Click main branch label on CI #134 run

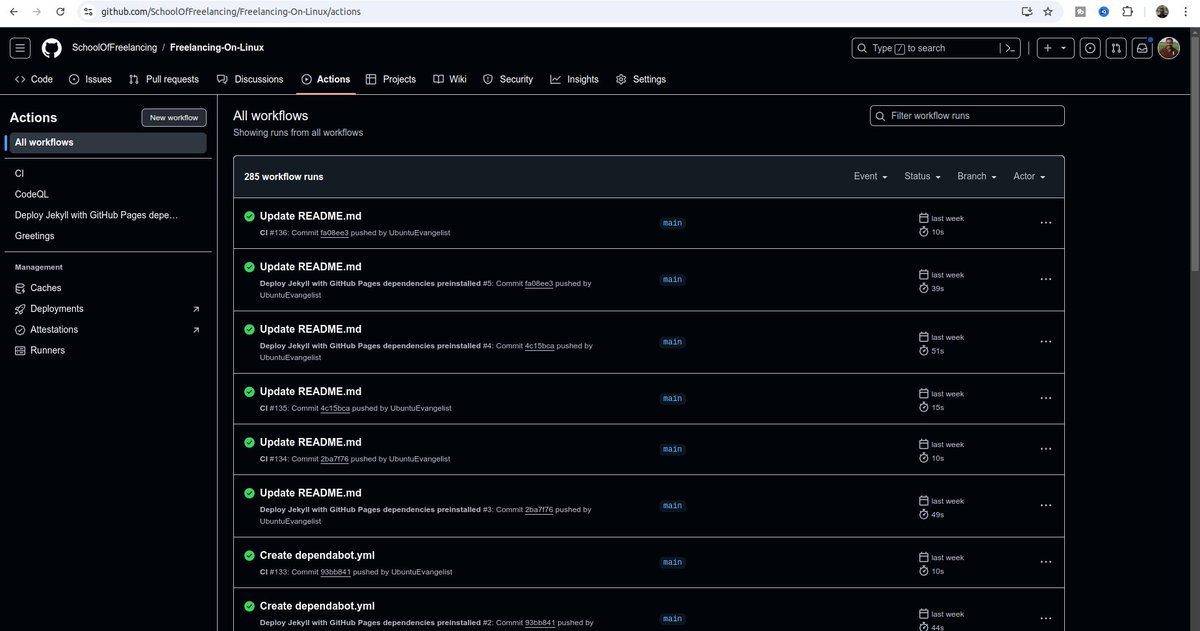pyautogui.click(x=672, y=449)
